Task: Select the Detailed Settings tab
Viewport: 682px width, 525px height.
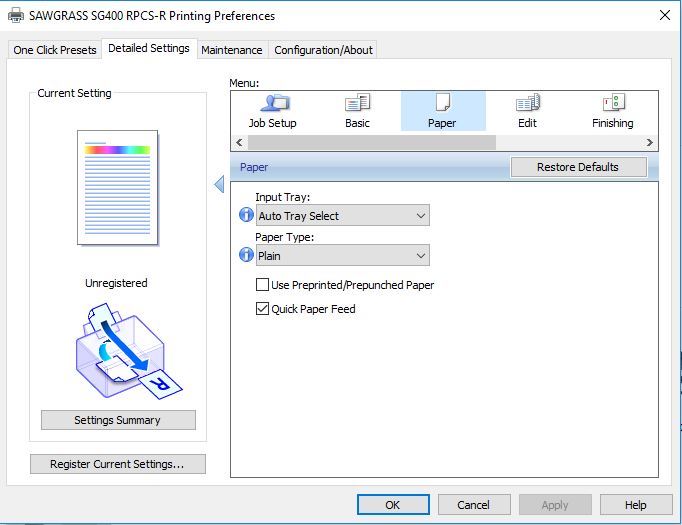Action: 149,48
